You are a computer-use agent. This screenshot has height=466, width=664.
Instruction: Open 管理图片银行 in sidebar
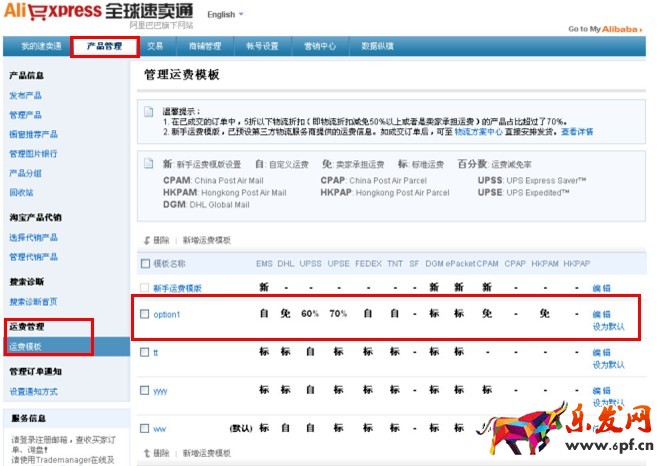pyautogui.click(x=33, y=154)
